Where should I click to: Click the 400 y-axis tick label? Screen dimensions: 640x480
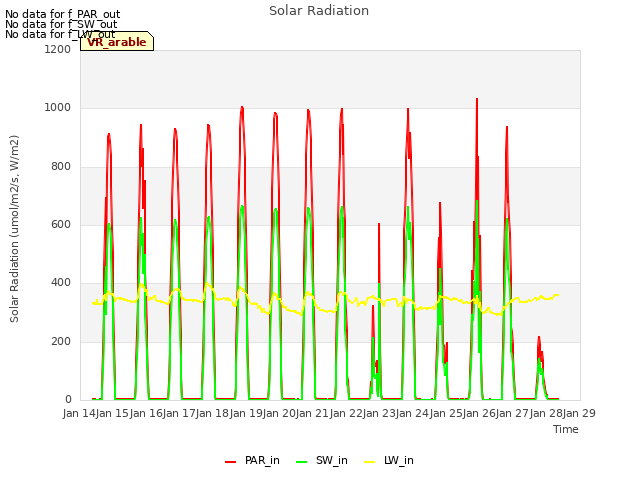tap(61, 282)
